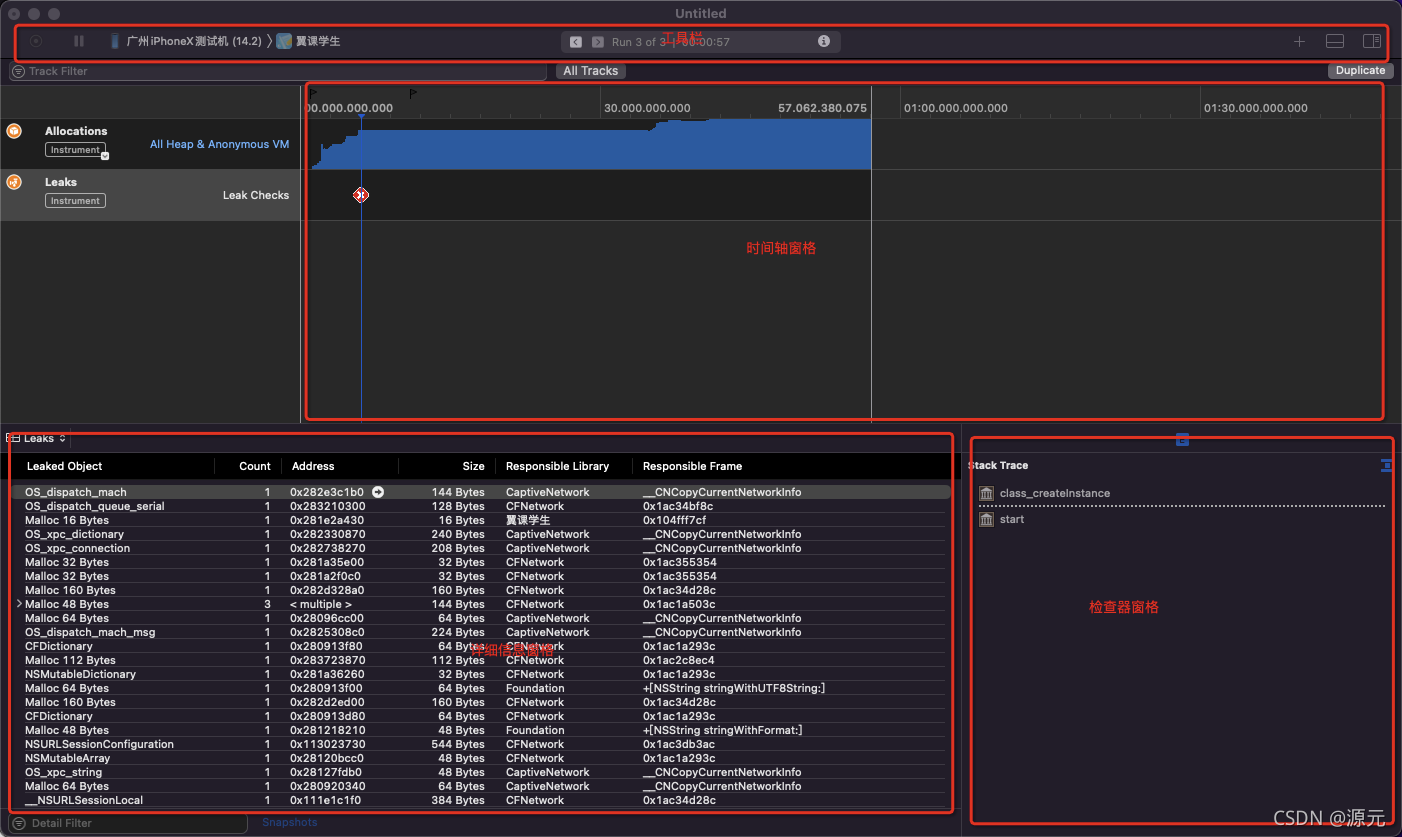Toggle the inspector sidebar view button

1372,41
